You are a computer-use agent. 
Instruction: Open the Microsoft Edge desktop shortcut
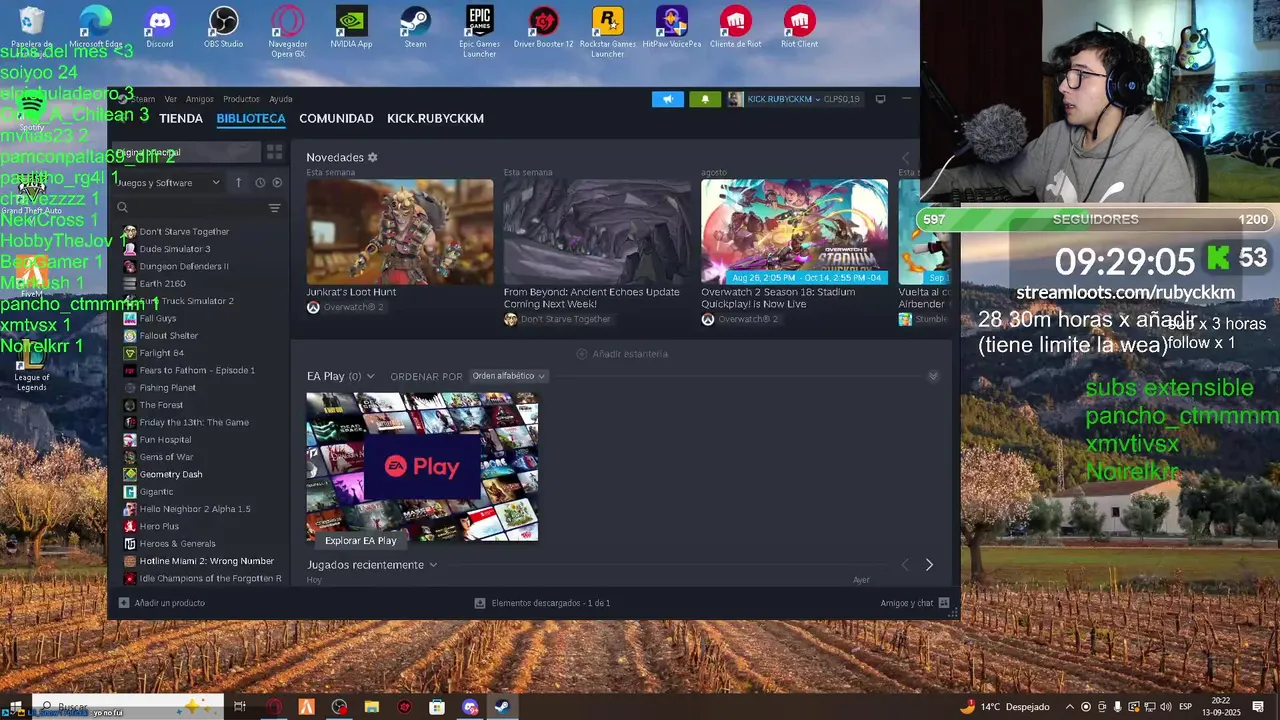click(x=95, y=27)
